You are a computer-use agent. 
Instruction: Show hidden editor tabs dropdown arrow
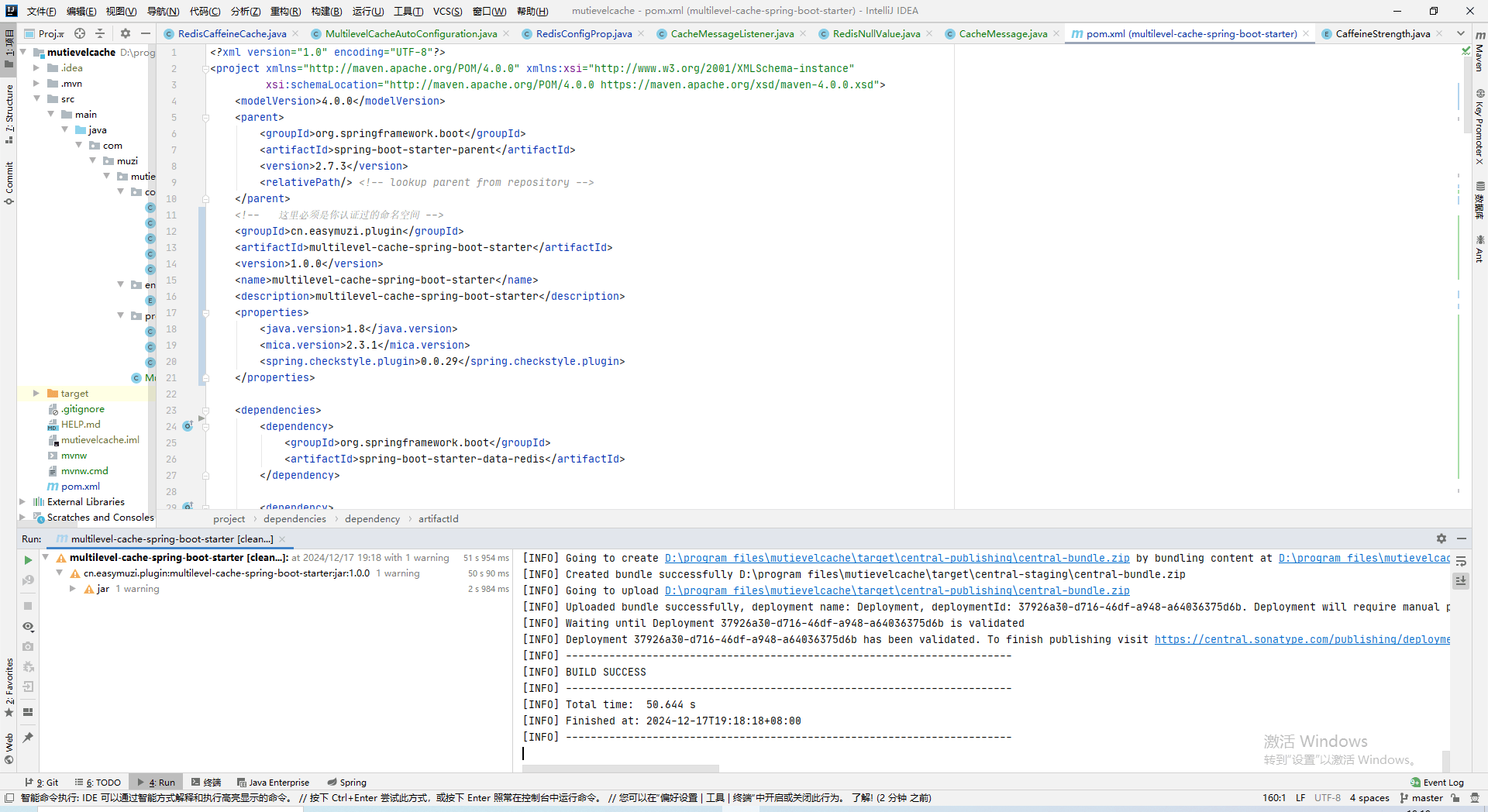click(1461, 33)
